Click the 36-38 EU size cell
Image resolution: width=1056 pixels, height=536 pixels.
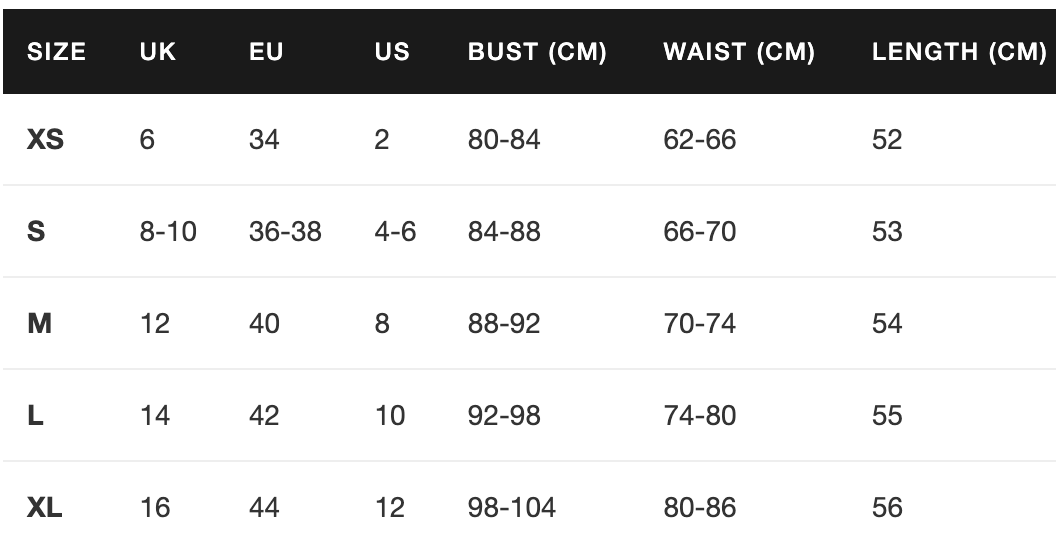pos(285,232)
